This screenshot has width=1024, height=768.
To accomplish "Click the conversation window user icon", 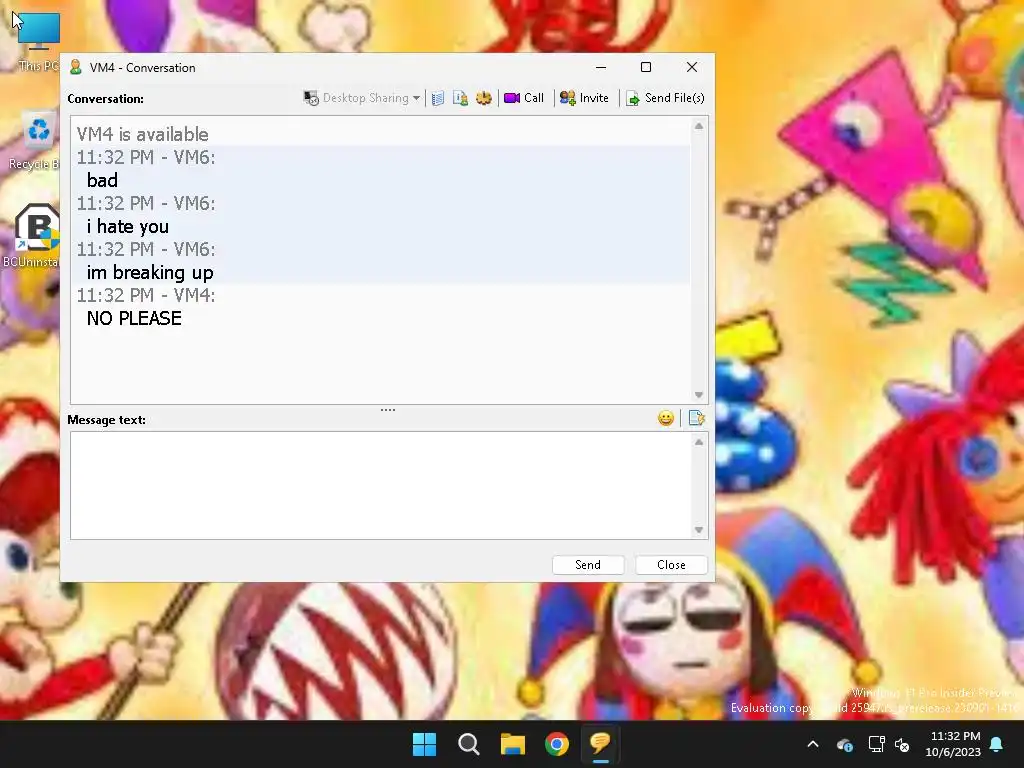I will [x=76, y=67].
